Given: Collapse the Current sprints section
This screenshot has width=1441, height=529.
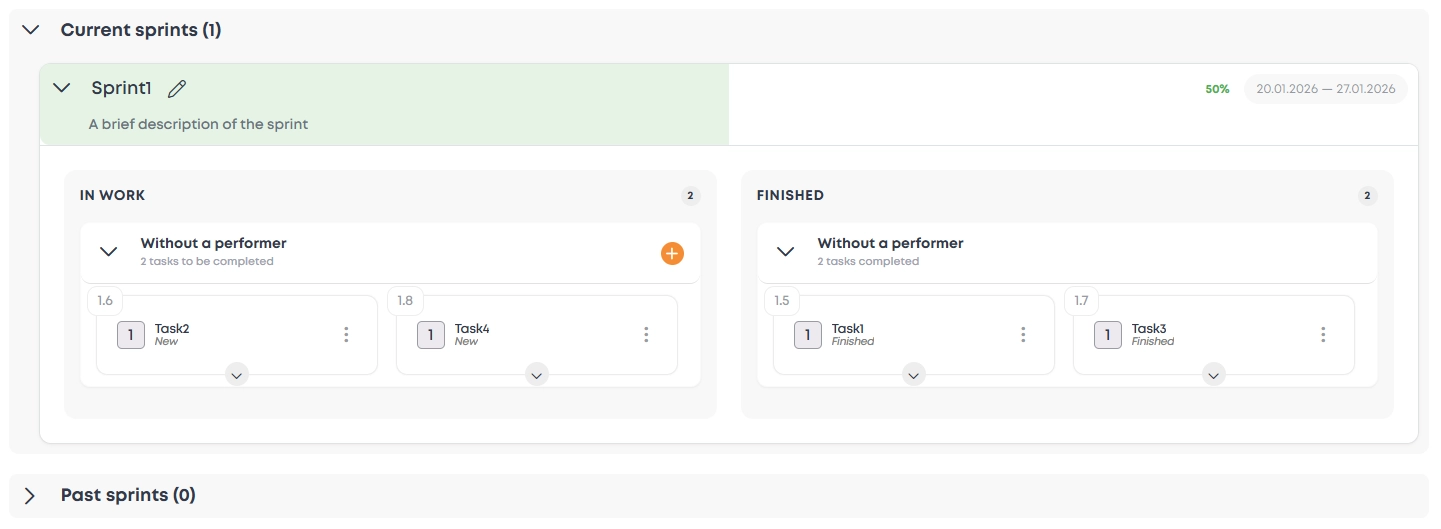Looking at the screenshot, I should pos(31,30).
